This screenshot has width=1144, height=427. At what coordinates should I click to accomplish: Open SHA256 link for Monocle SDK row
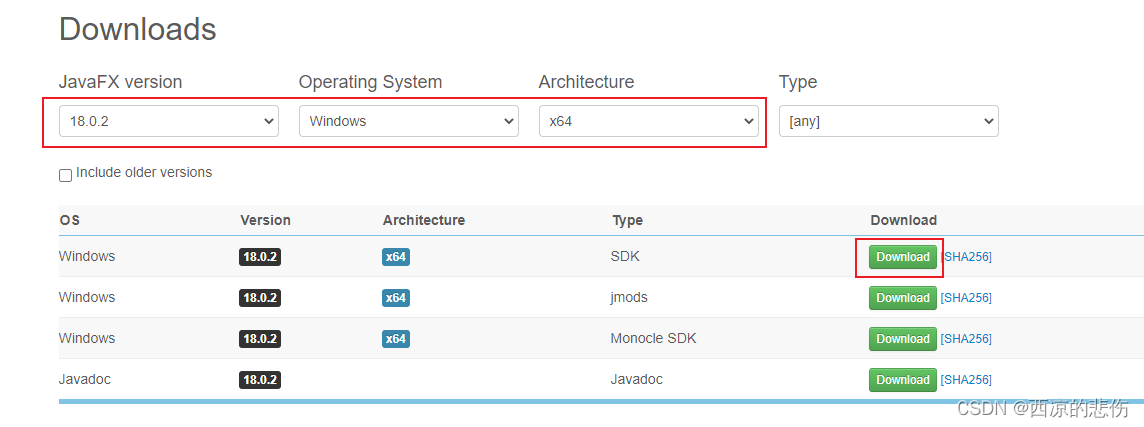(966, 339)
